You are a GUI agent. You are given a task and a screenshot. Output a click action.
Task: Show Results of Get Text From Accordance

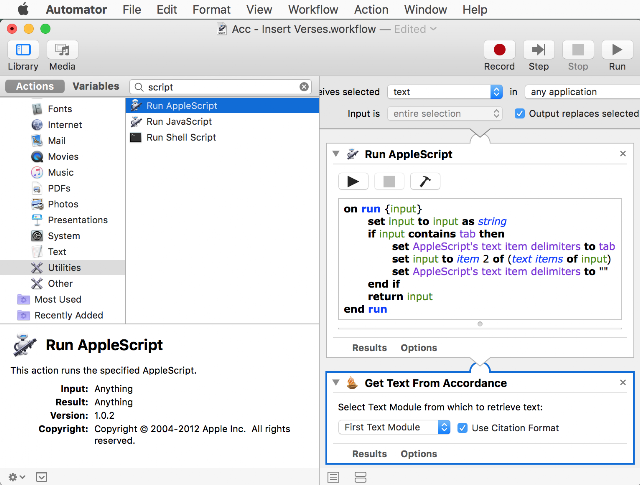point(369,454)
